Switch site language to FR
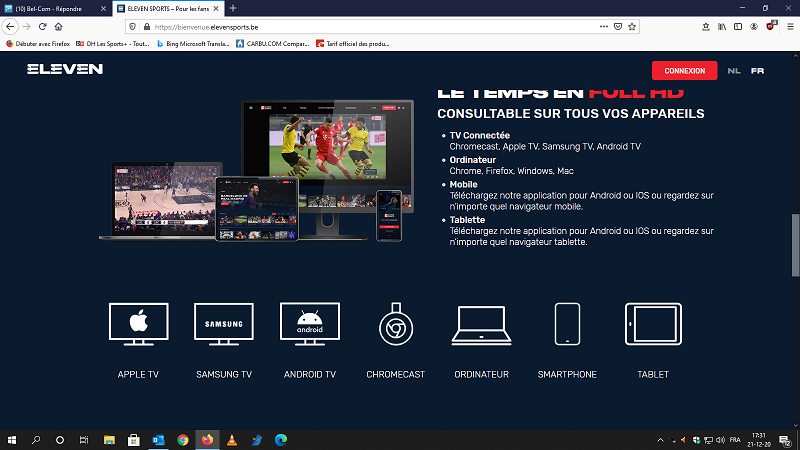This screenshot has width=800, height=450. click(757, 71)
